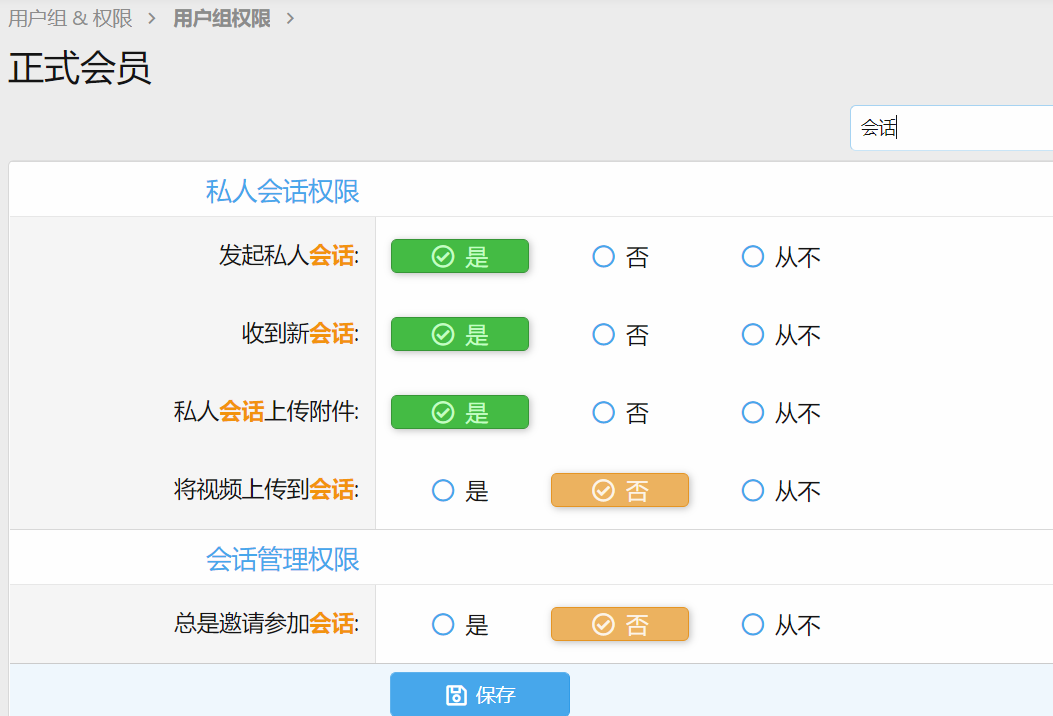1053x716 pixels.
Task: Go to 用户组权限 breadcrumb link
Action: pos(222,19)
